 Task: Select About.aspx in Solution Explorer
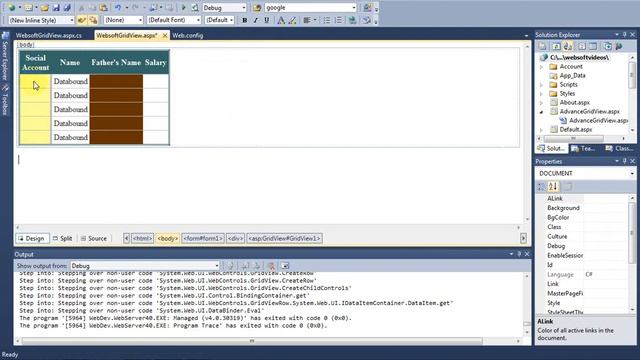574,102
